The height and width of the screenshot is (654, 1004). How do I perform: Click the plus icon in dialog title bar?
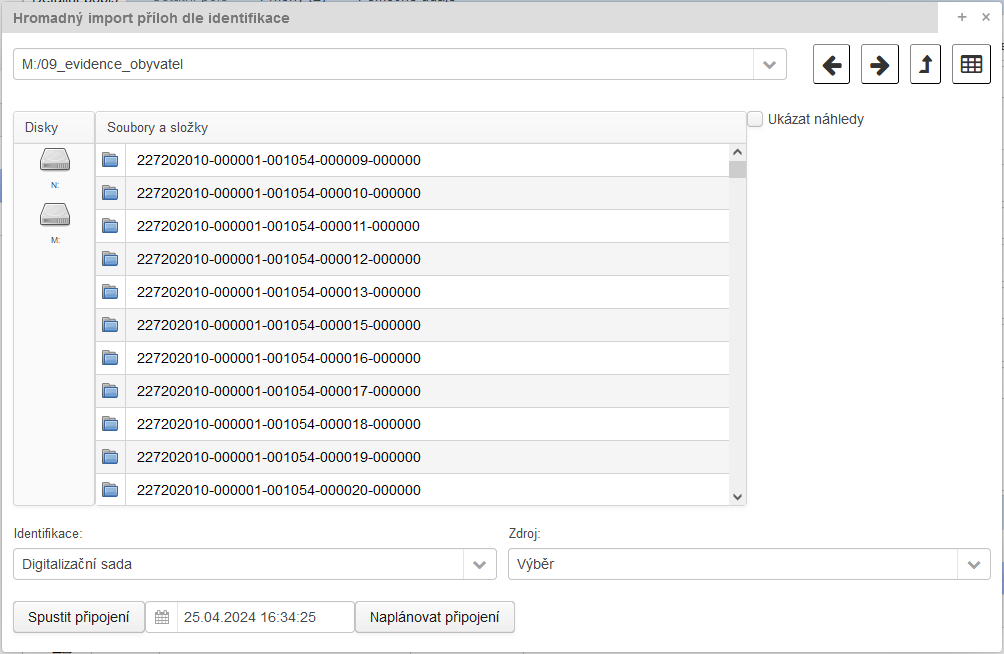(x=962, y=17)
